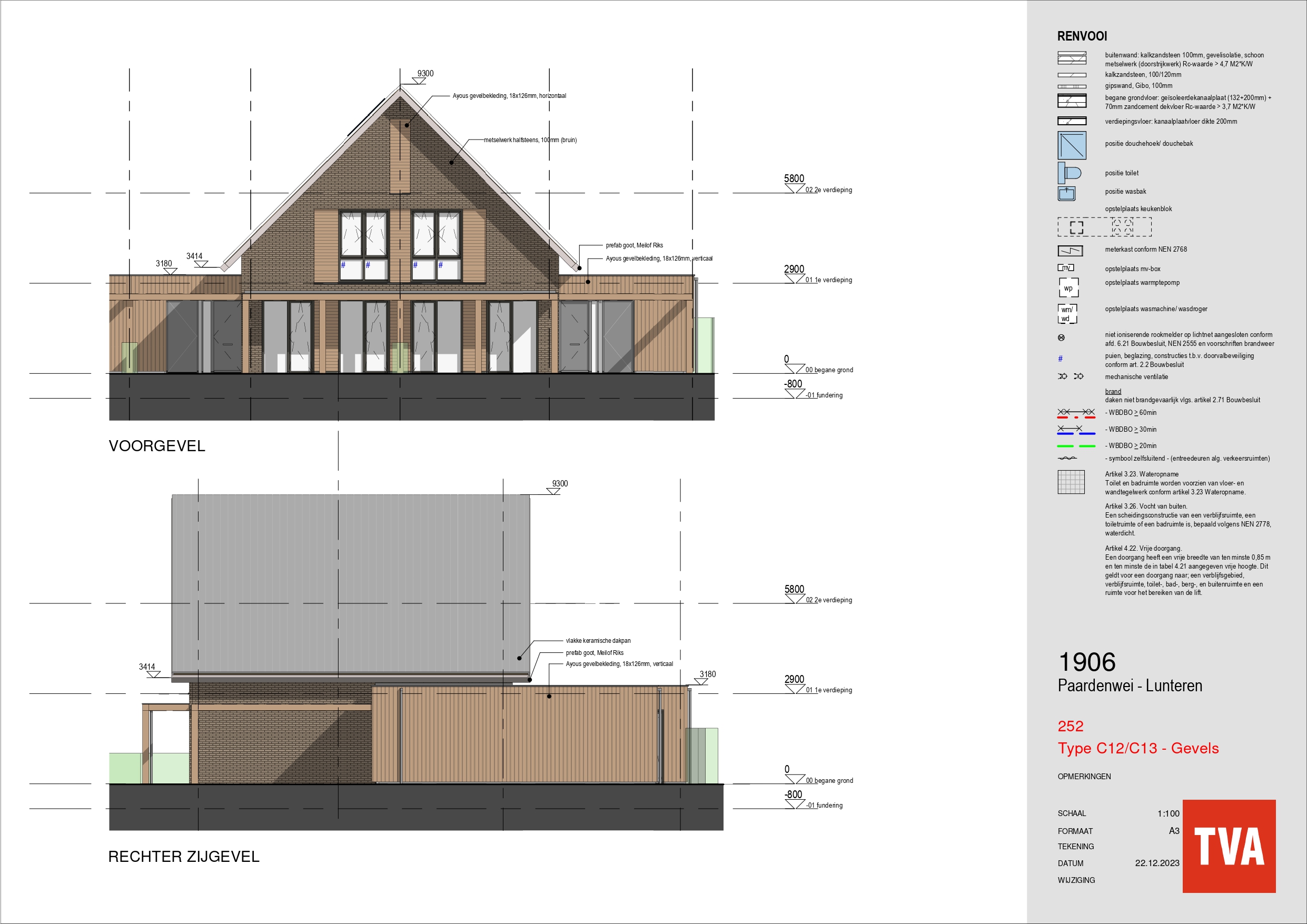Click 'Ayous gevelbekleding, 18x126mm, verticaal' in RECHTER ZIJGEVEL

pos(619,664)
